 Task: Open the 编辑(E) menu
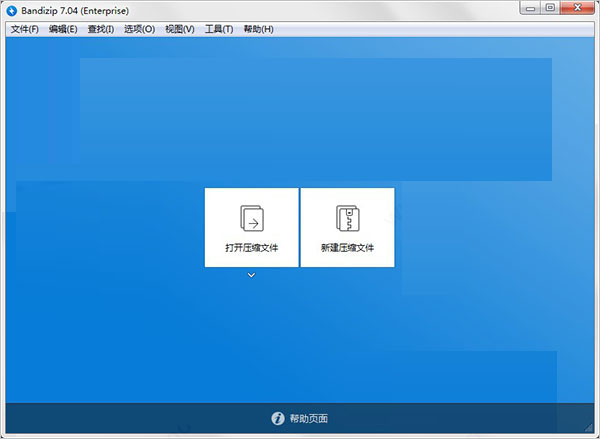(63, 29)
